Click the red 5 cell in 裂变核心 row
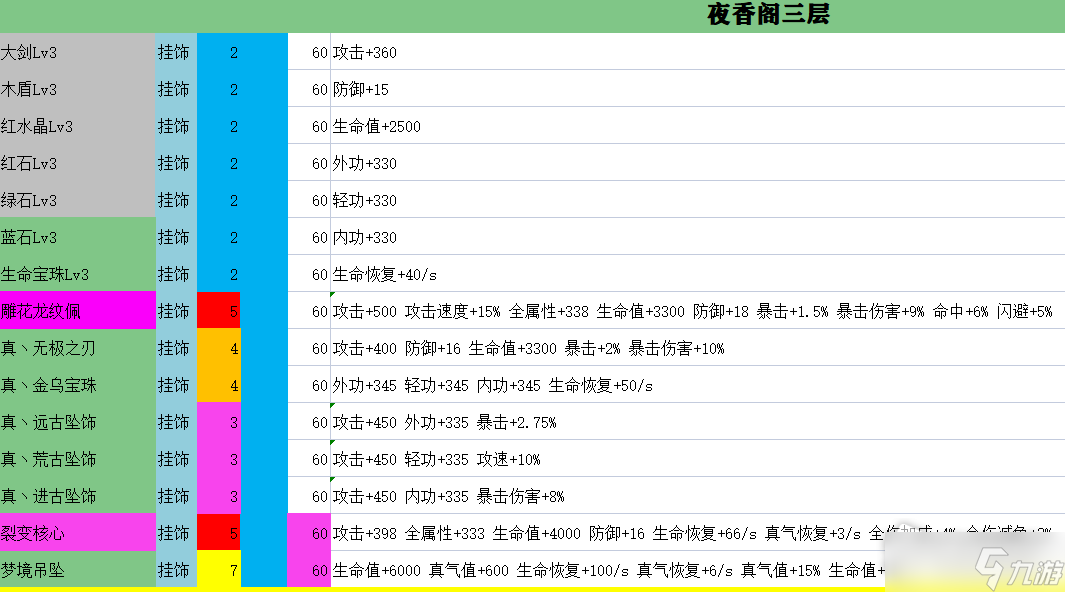Screen dimensions: 1065x592 [x=219, y=533]
